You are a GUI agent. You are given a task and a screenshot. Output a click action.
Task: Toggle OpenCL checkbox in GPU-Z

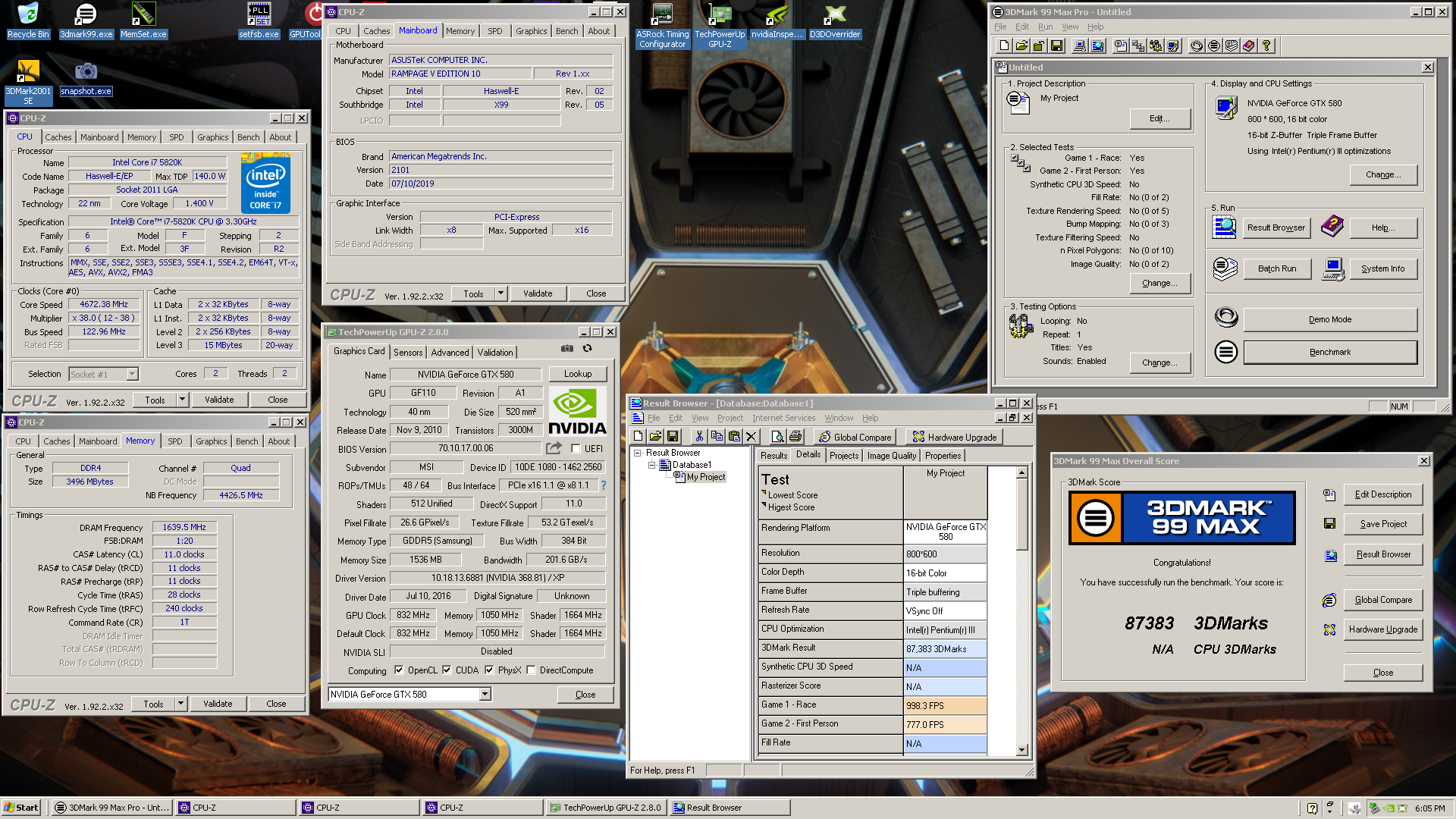(x=399, y=670)
